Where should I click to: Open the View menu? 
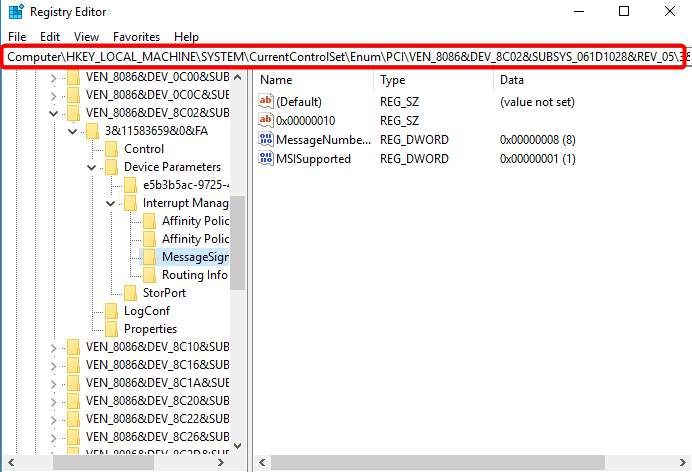point(86,37)
